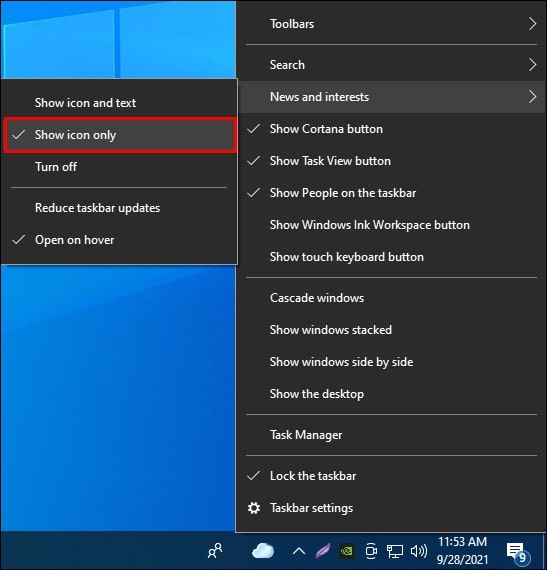Viewport: 547px width, 570px height.
Task: Open Task Manager from the menu
Action: coord(391,435)
